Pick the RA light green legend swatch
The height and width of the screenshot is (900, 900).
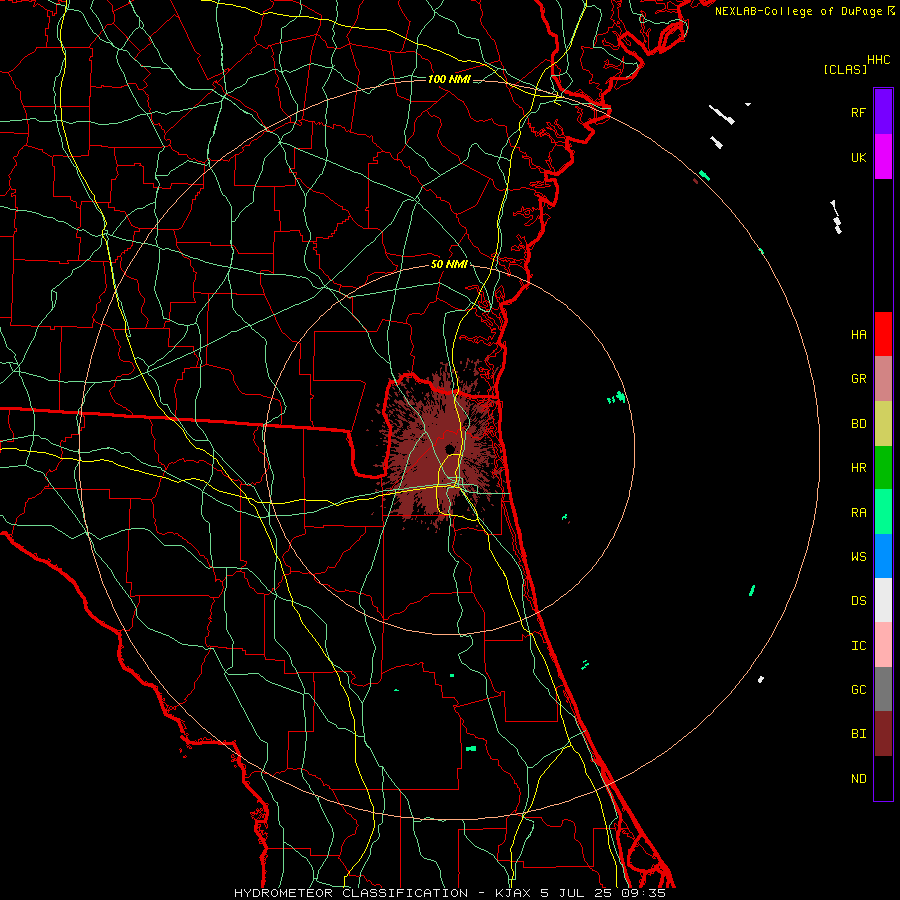[883, 512]
